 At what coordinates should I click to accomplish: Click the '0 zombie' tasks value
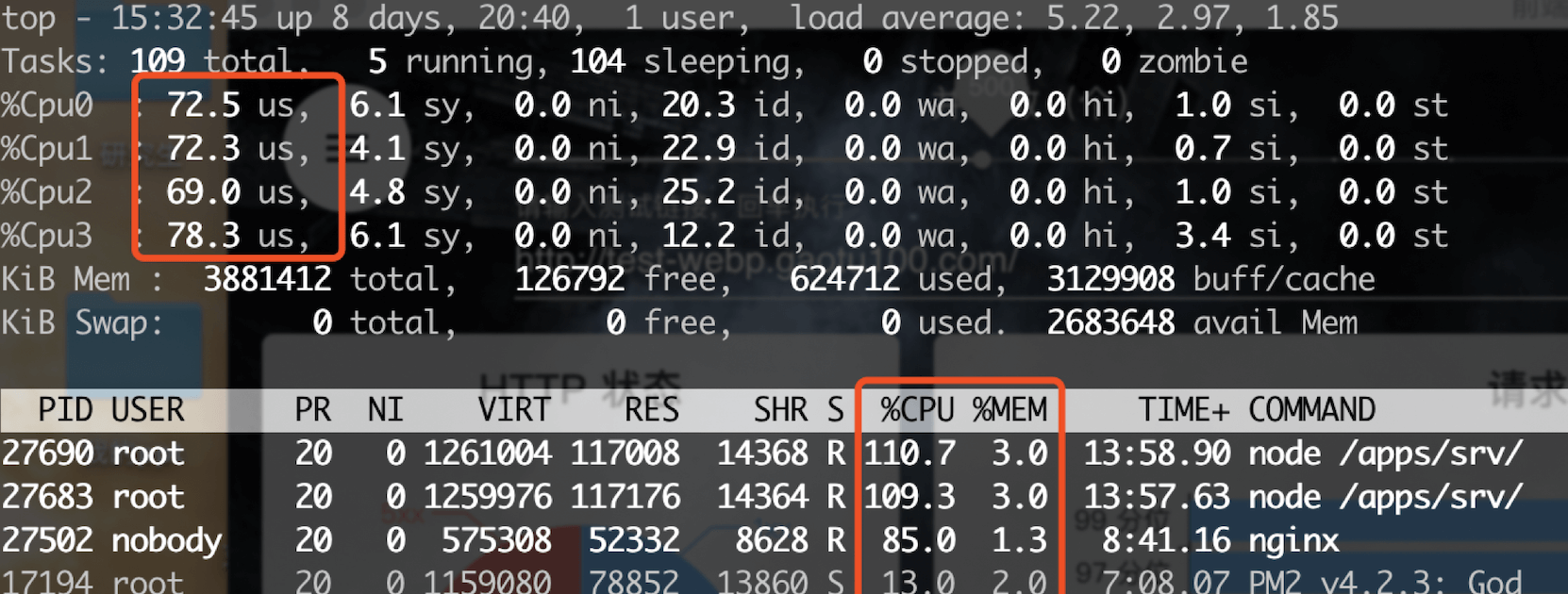pyautogui.click(x=1175, y=62)
